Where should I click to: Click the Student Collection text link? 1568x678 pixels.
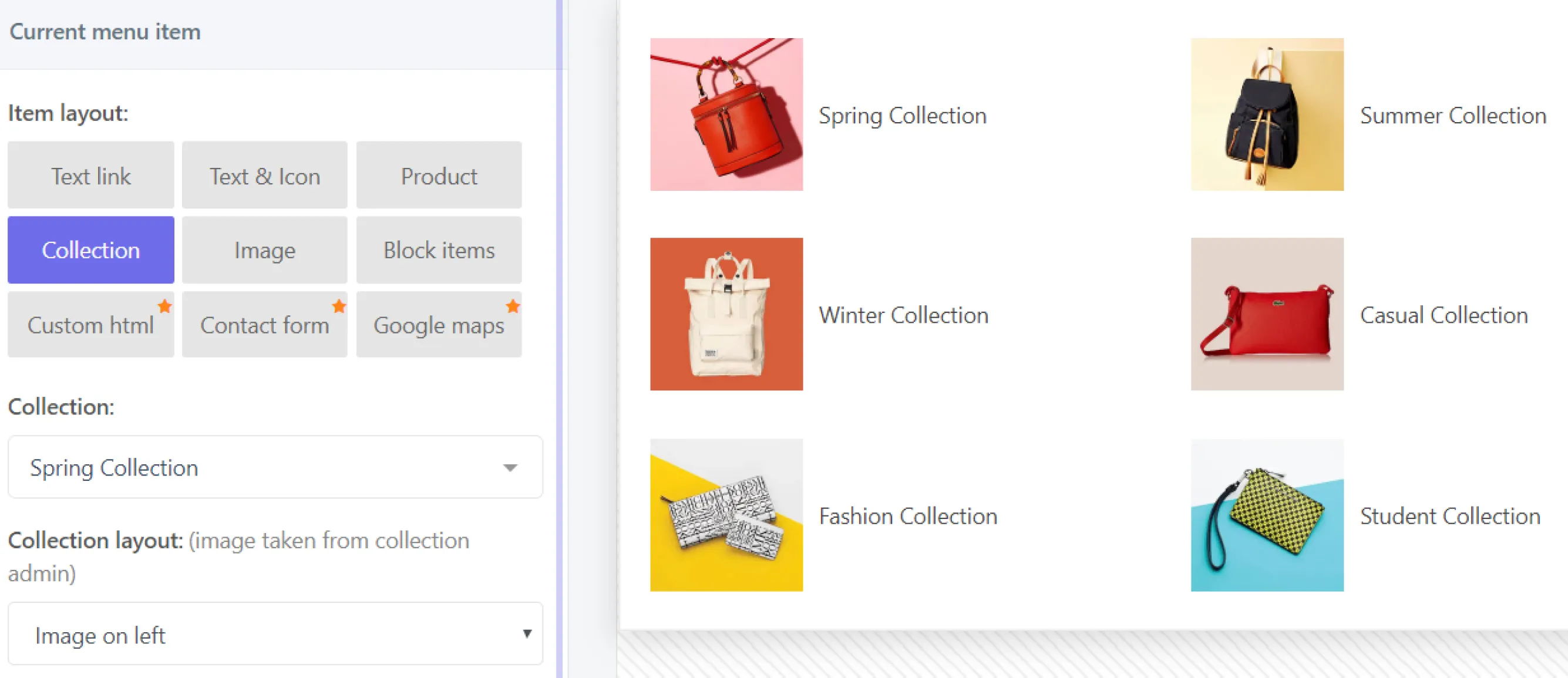pyautogui.click(x=1450, y=516)
